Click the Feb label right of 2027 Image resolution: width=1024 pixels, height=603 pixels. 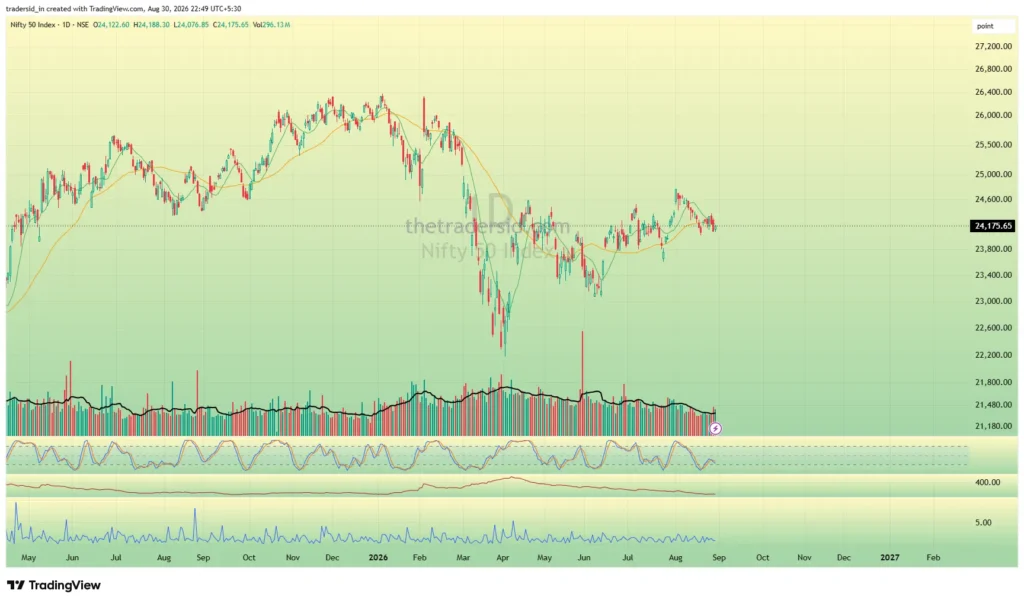point(933,557)
